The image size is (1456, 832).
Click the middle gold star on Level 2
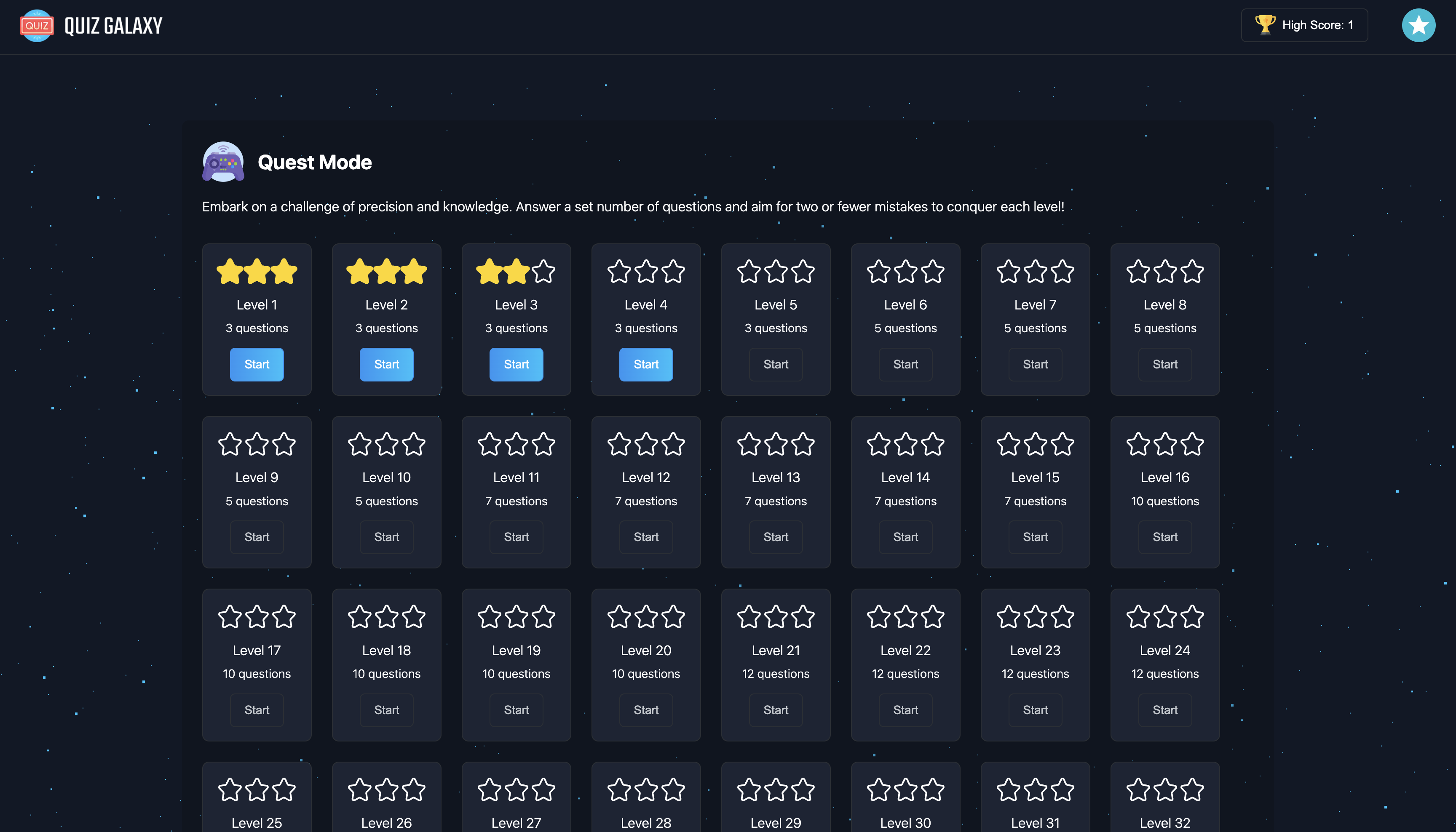point(386,272)
